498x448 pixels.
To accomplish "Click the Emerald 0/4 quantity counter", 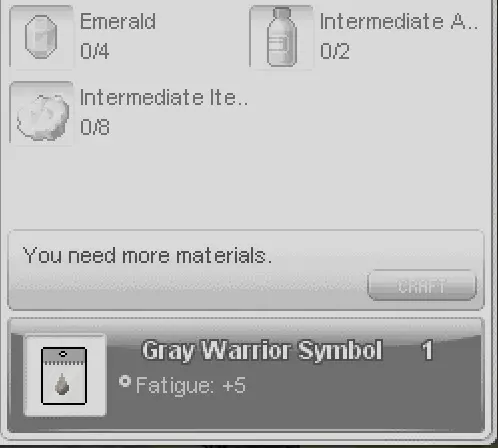I will click(95, 51).
